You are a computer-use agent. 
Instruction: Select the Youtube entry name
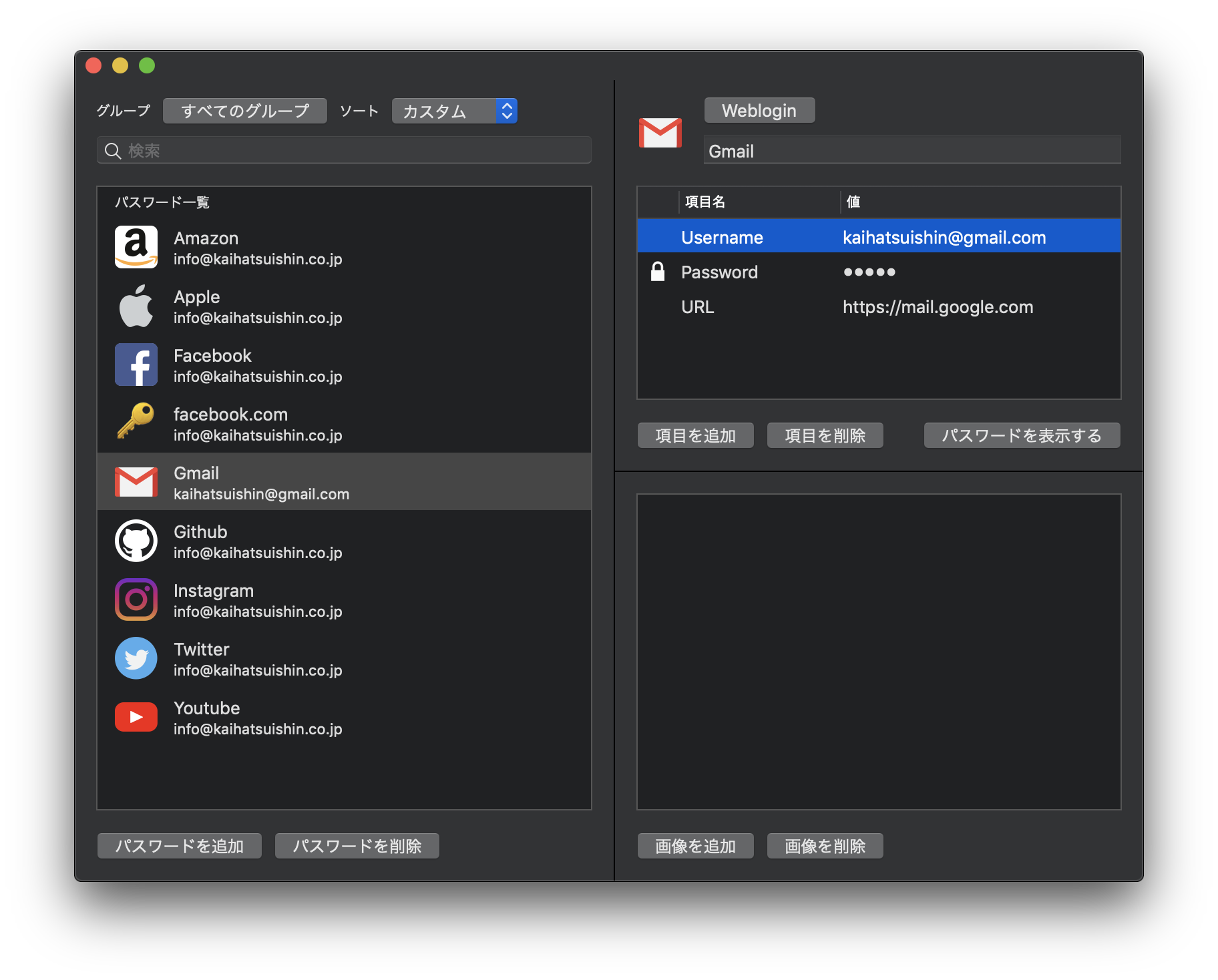coord(206,708)
